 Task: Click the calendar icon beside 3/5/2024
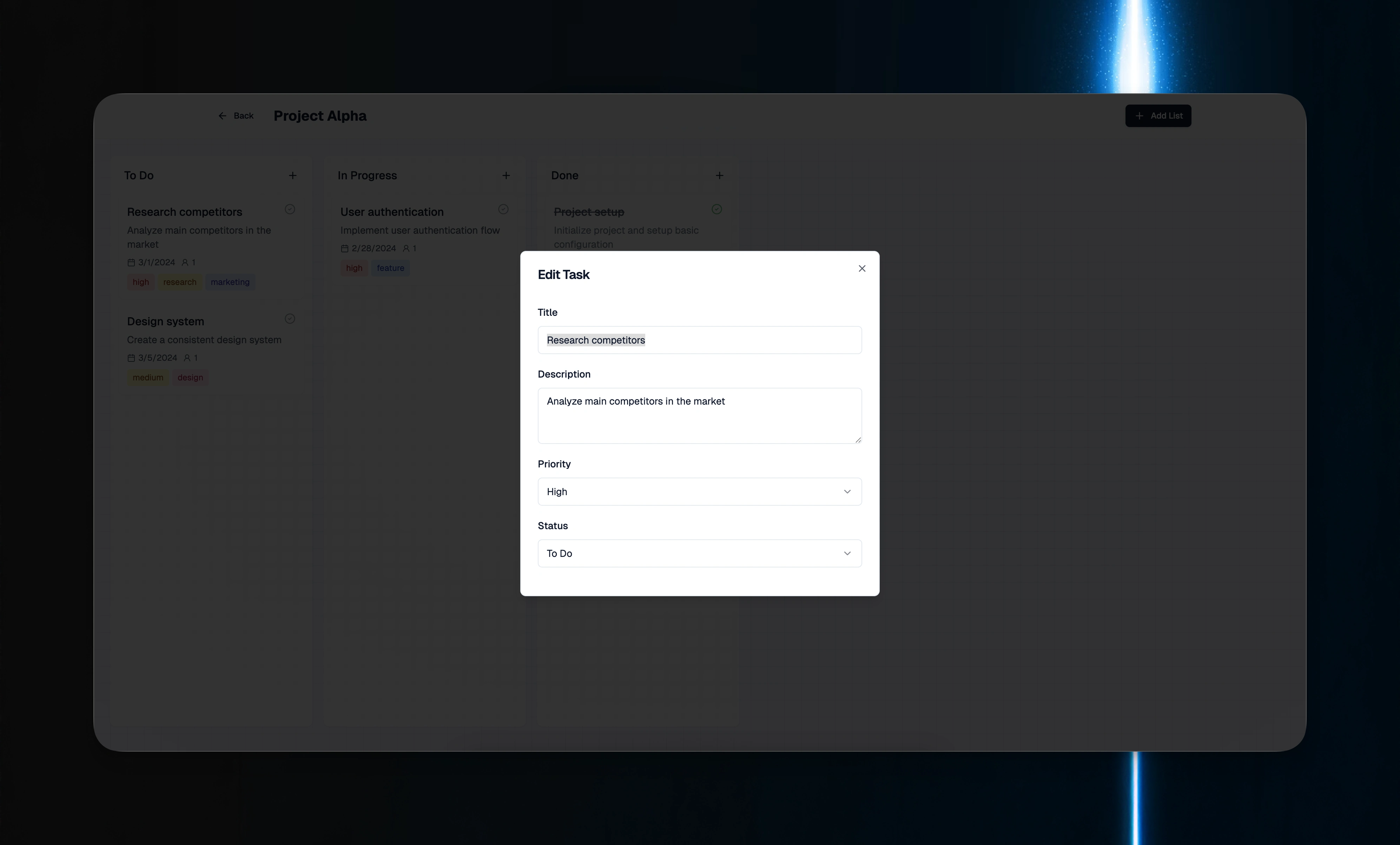click(x=131, y=358)
